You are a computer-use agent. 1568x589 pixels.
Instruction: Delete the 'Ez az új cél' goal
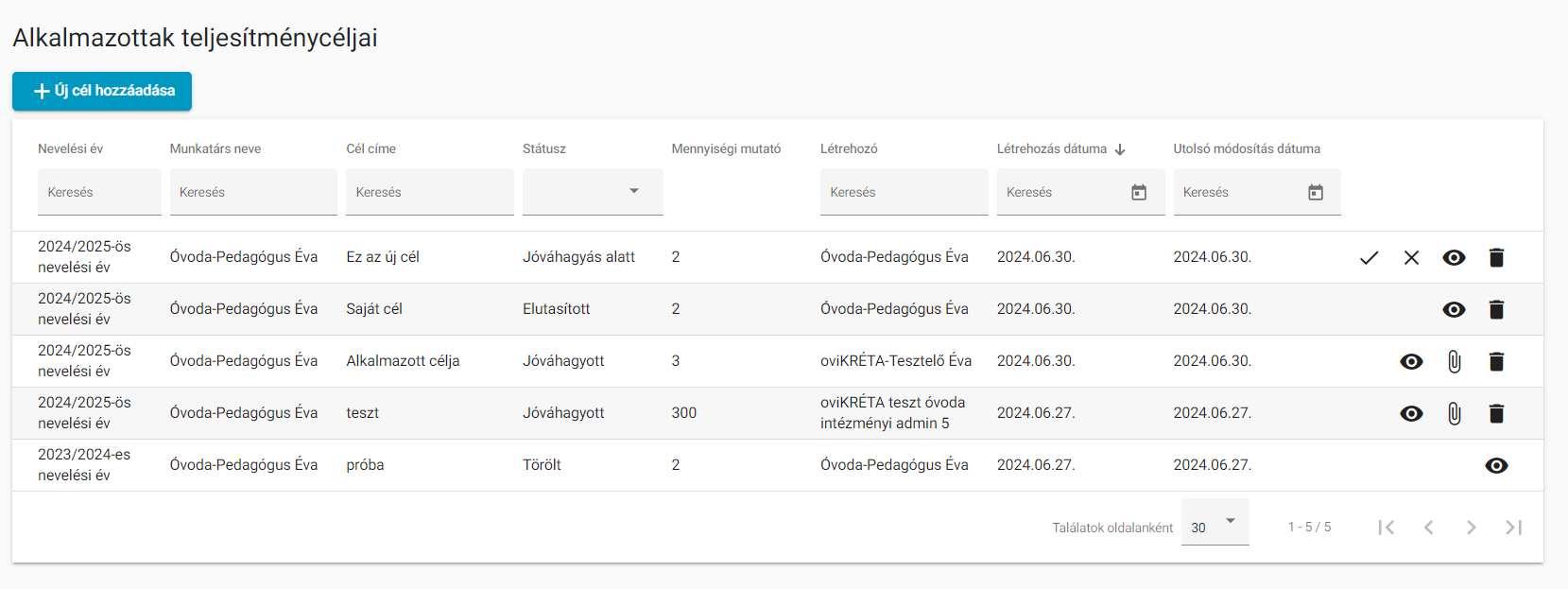pyautogui.click(x=1496, y=257)
